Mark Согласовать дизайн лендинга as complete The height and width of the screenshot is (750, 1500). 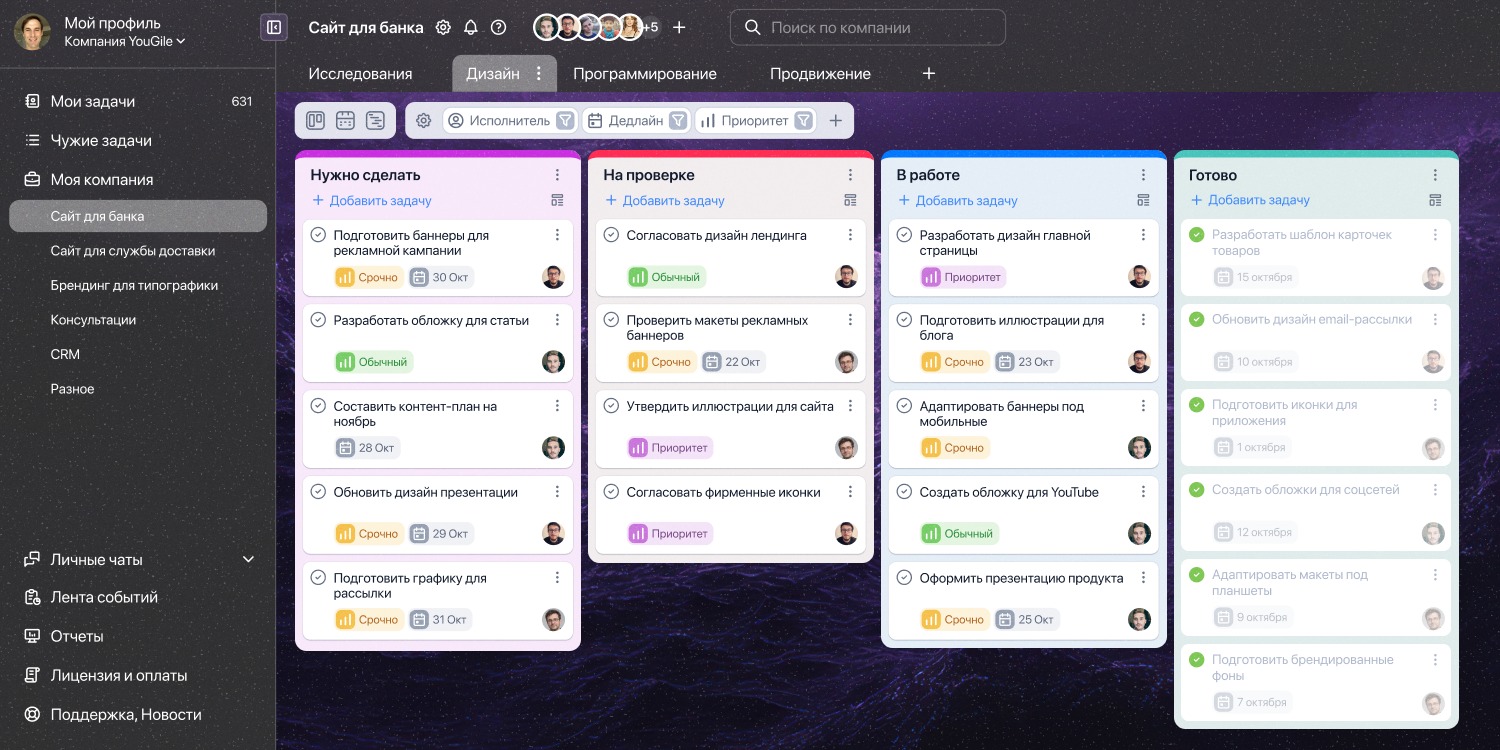[x=611, y=235]
